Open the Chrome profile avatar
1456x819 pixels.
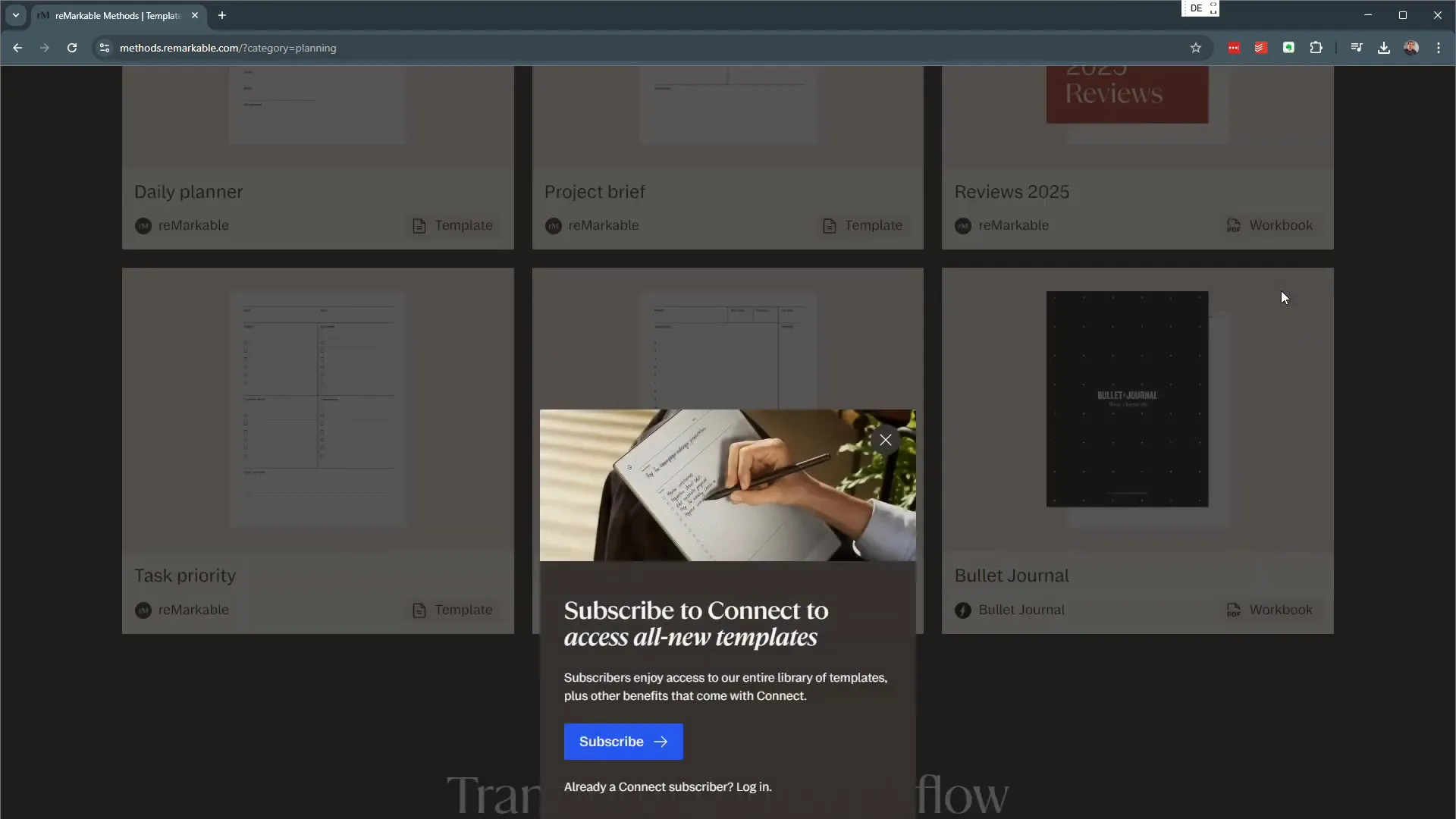click(x=1411, y=48)
